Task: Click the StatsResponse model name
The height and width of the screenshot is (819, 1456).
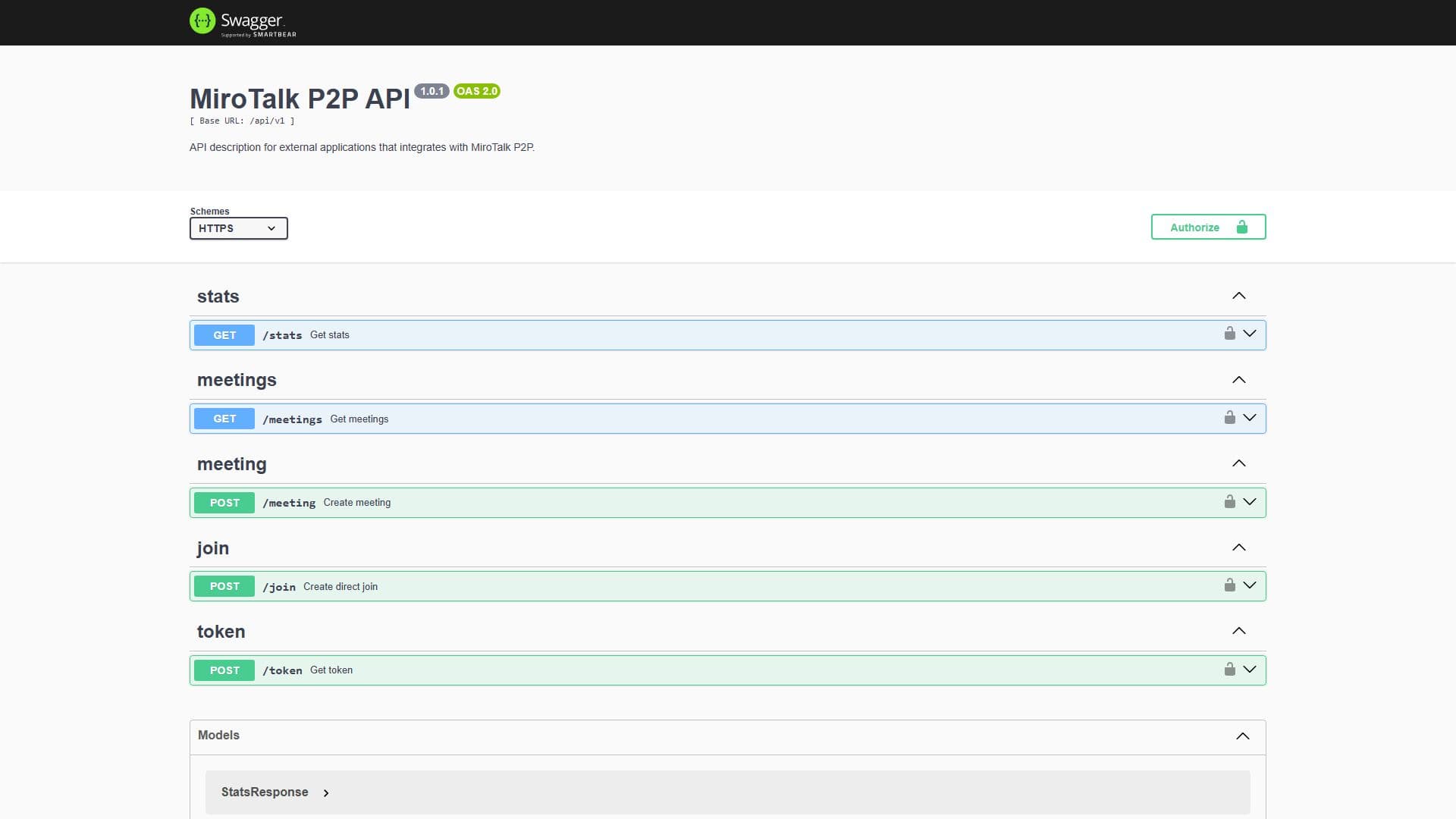Action: (265, 792)
